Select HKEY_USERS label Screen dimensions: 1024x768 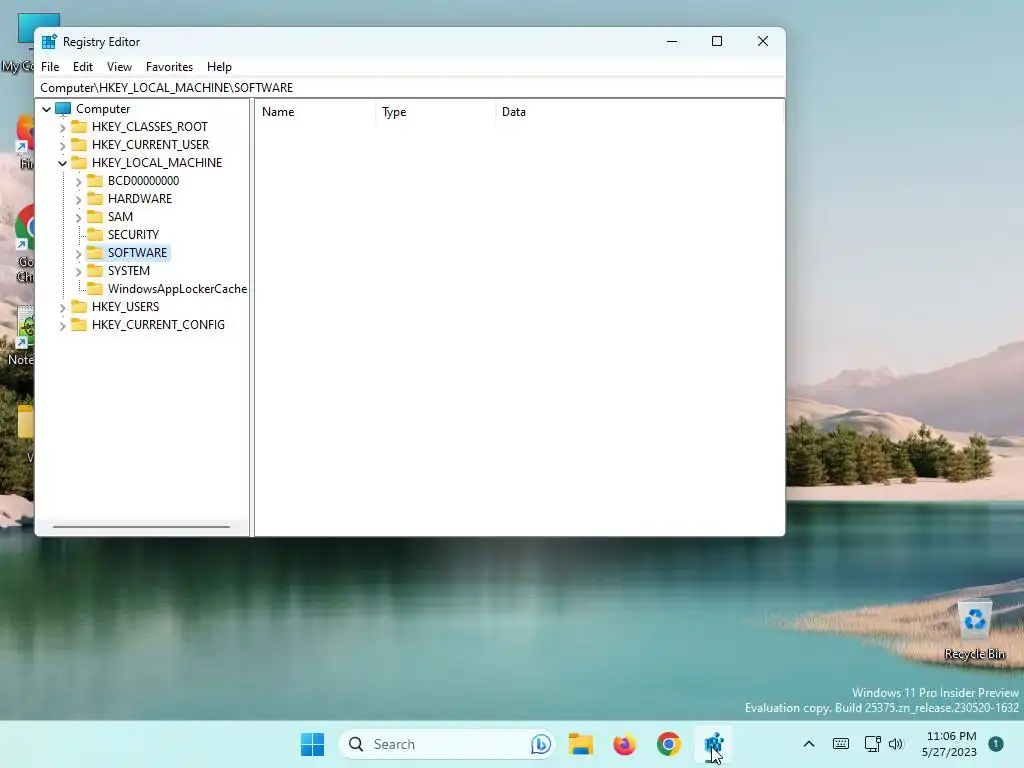click(x=125, y=306)
